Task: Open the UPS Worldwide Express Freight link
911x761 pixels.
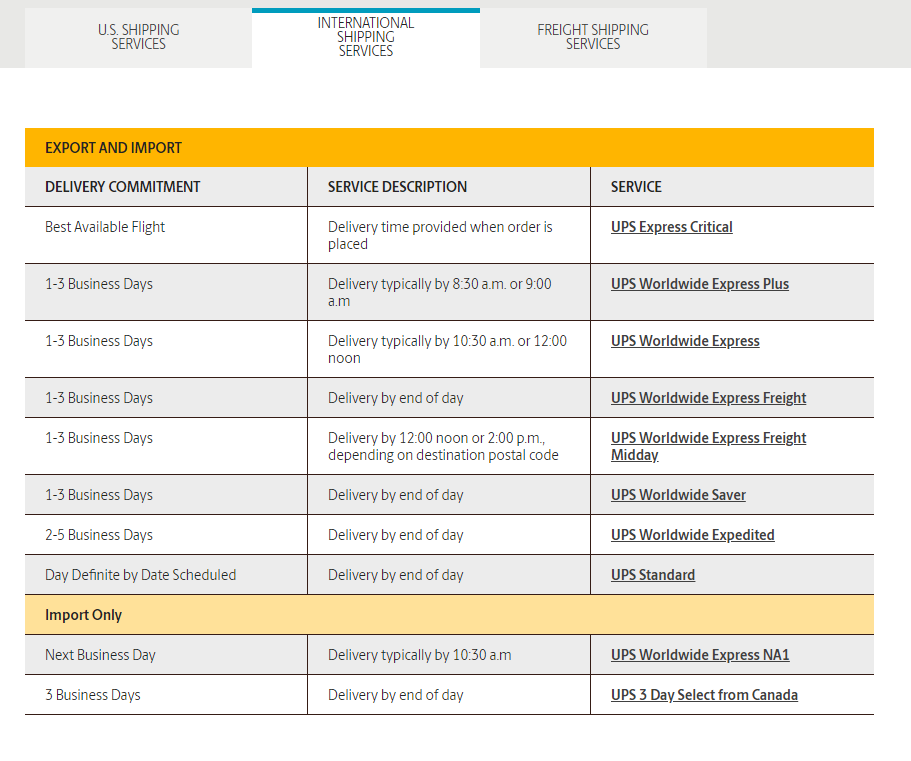Action: coord(708,397)
